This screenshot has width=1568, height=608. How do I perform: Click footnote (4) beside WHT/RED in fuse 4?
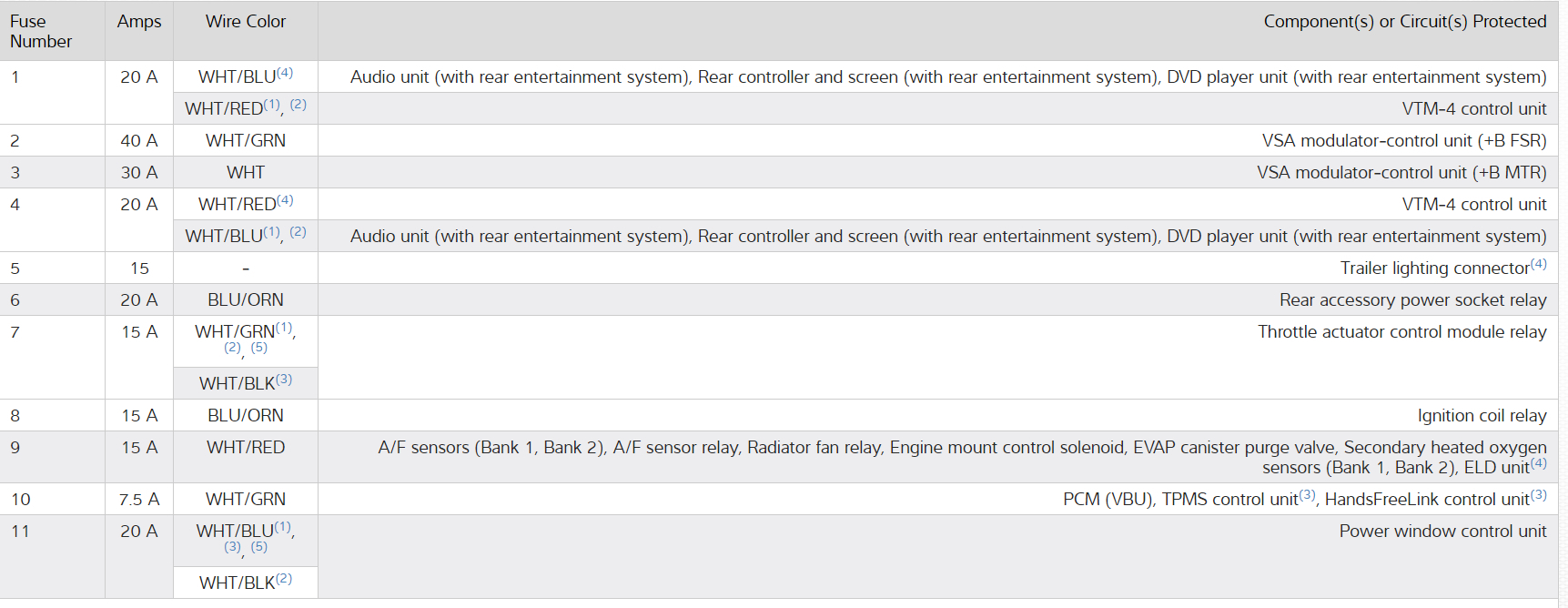tap(285, 200)
